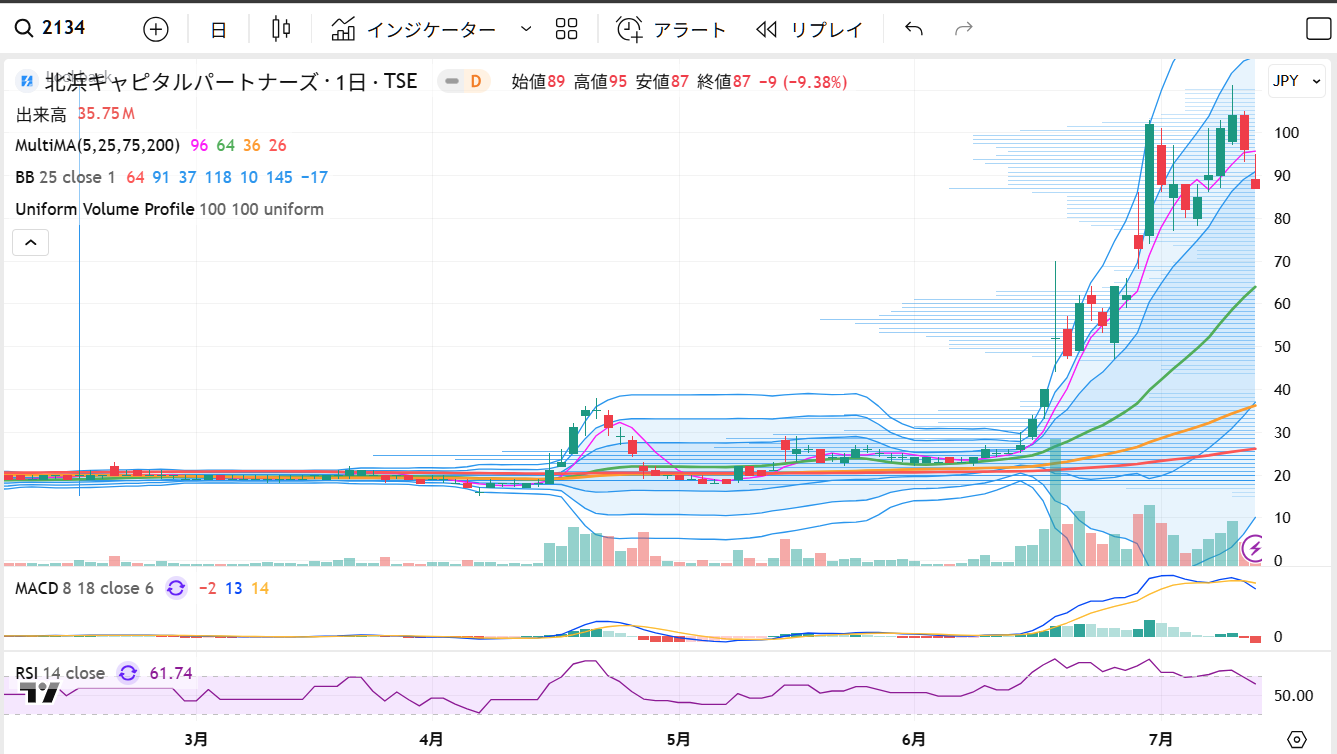Click MultiMA value 96 in magenta

(x=199, y=146)
